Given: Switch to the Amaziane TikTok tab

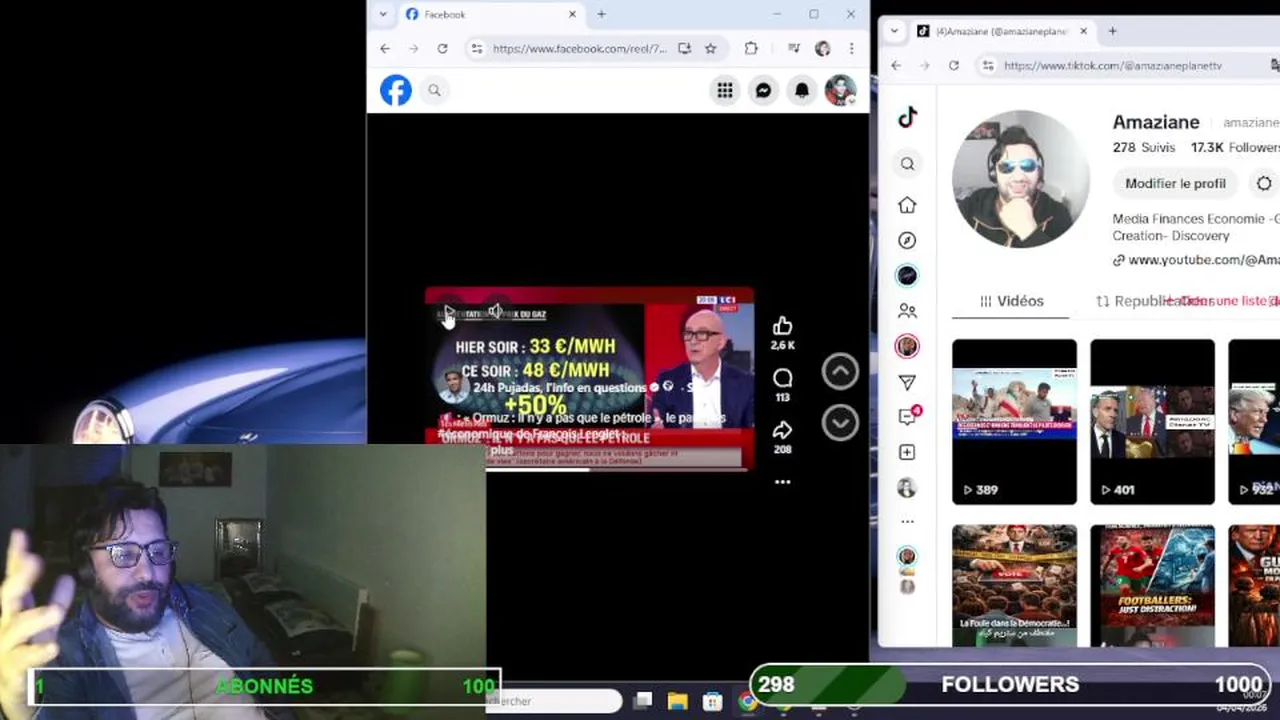Looking at the screenshot, I should (1002, 31).
